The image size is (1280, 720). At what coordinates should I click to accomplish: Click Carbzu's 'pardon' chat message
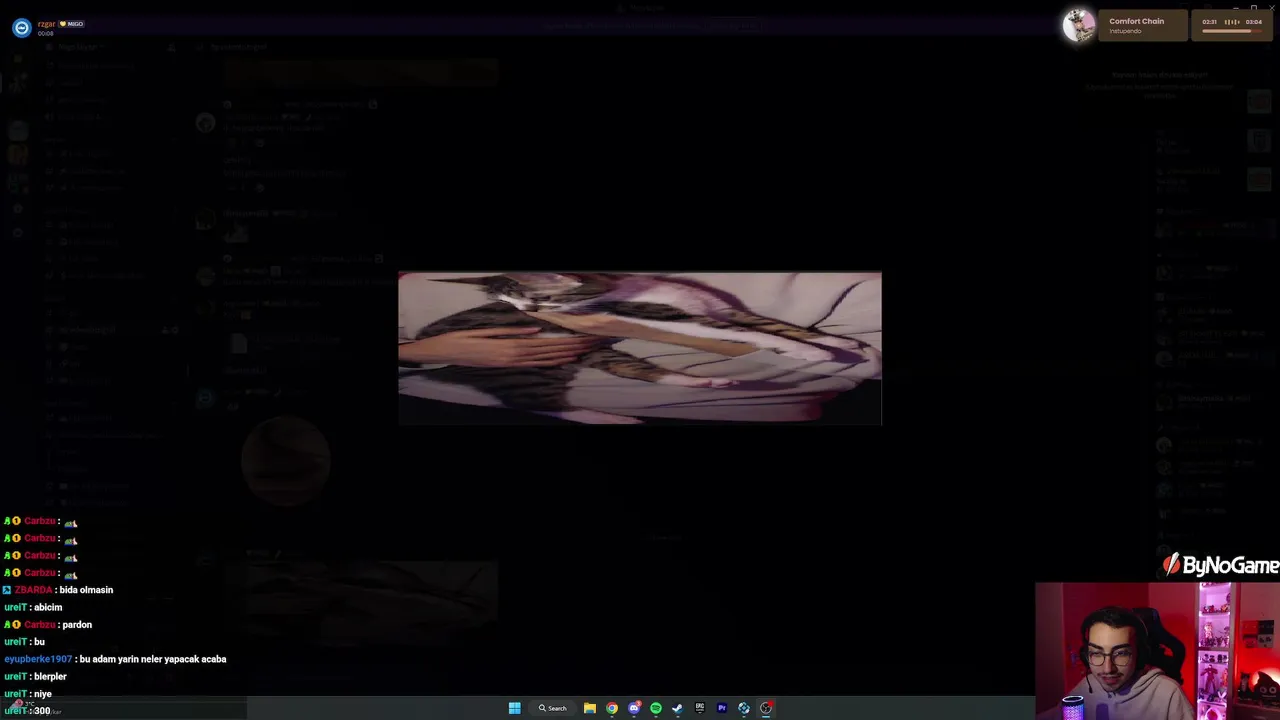coord(77,625)
